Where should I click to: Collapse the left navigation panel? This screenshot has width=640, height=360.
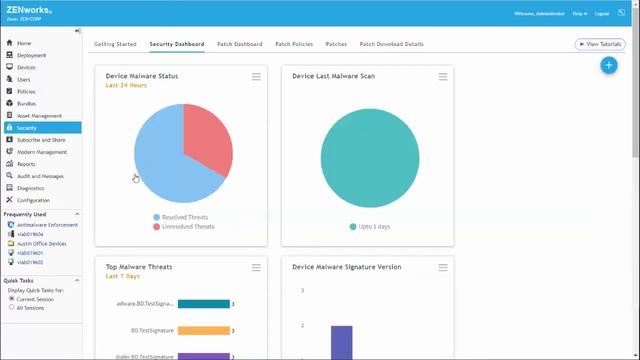(78, 31)
